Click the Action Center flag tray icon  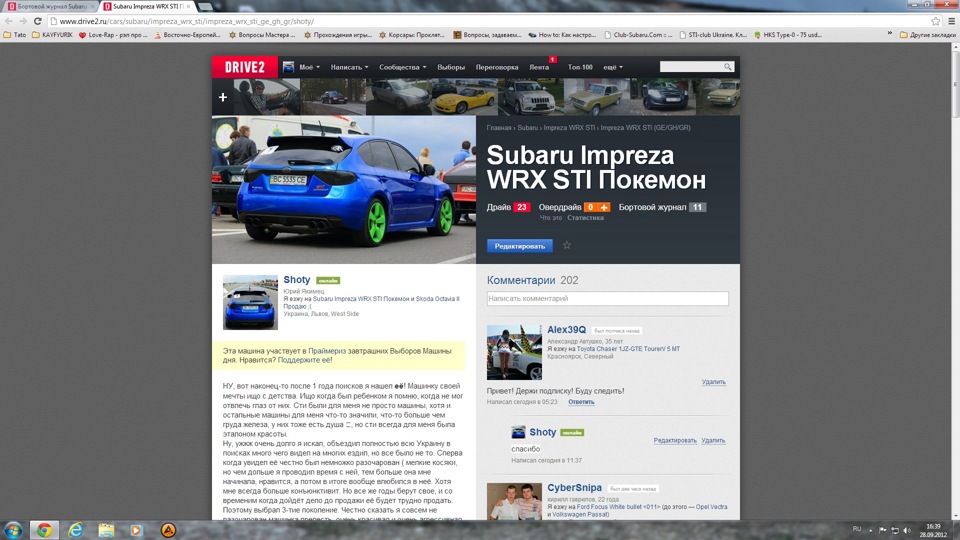click(x=882, y=530)
